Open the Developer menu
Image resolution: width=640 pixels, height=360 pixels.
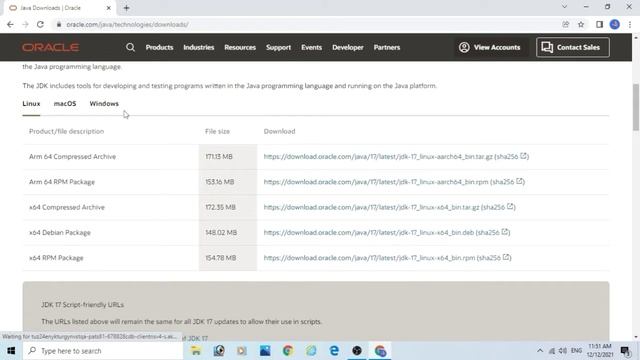(x=348, y=47)
